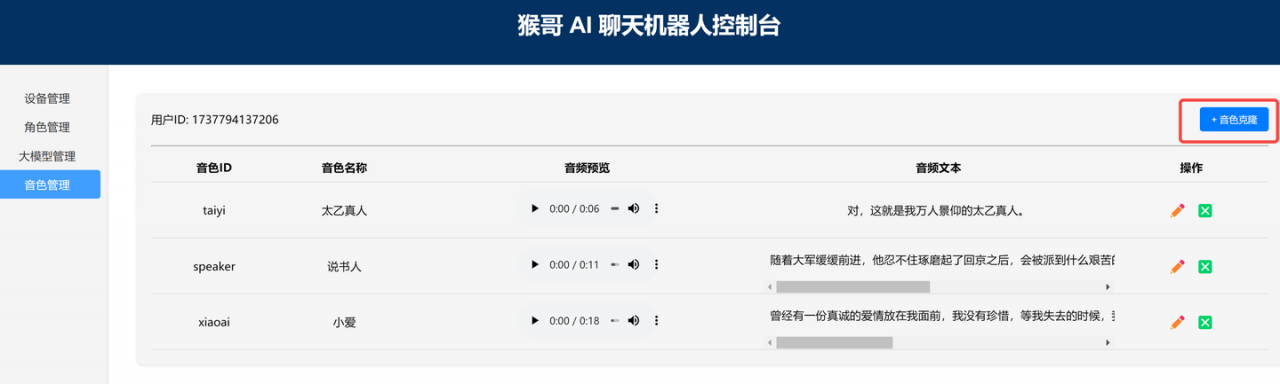Open more options on taiyi audio player
The width and height of the screenshot is (1280, 384).
click(657, 209)
